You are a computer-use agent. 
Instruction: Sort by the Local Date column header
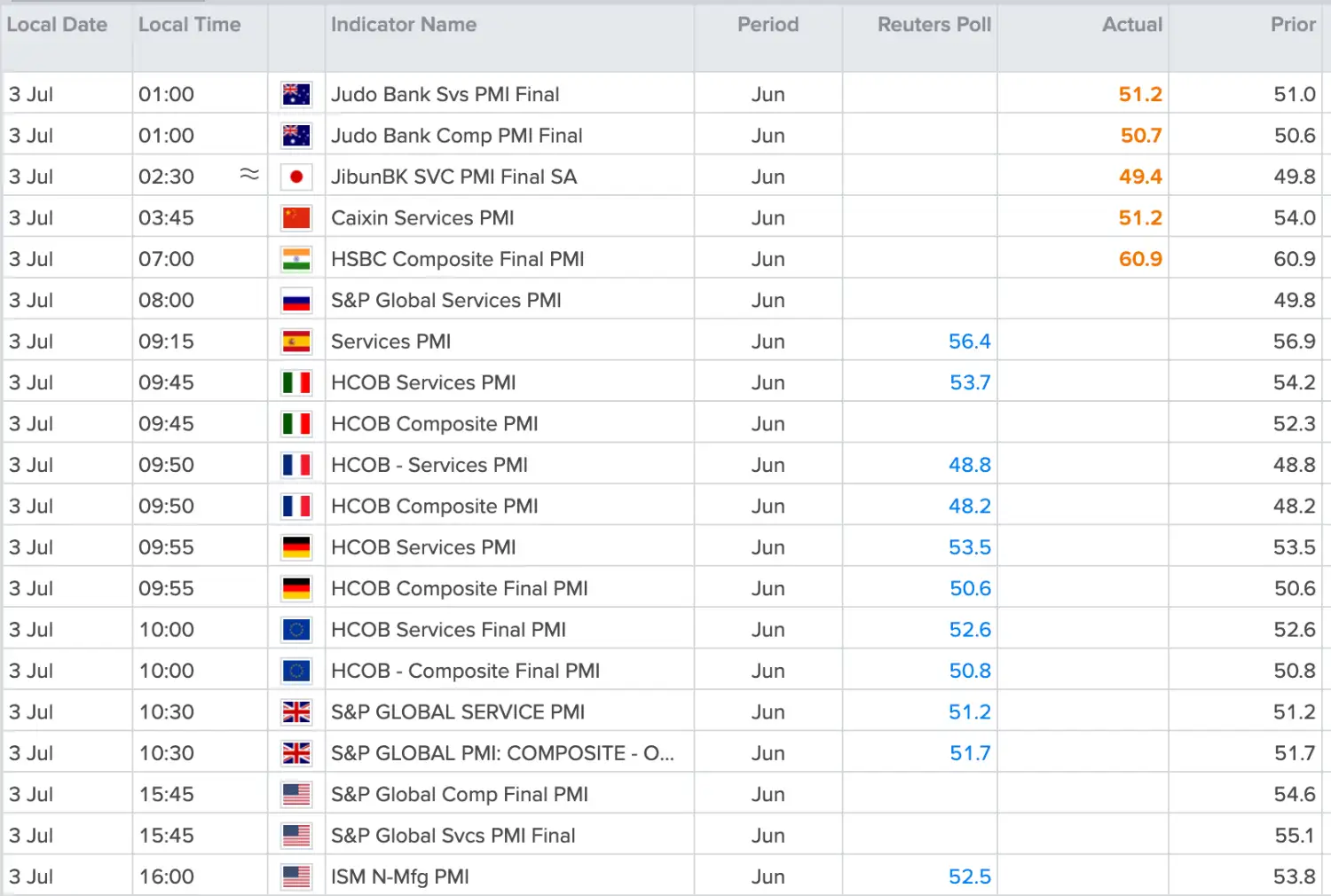[x=57, y=25]
